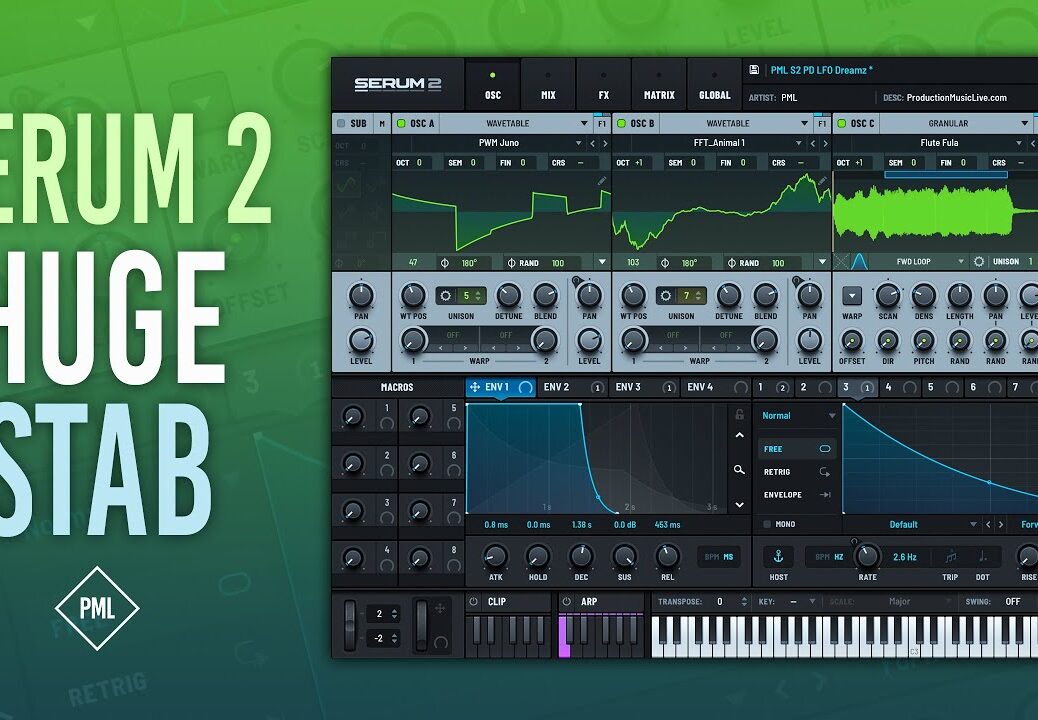1038x720 pixels.
Task: Click the envelope zoom magnifier icon
Action: click(739, 470)
